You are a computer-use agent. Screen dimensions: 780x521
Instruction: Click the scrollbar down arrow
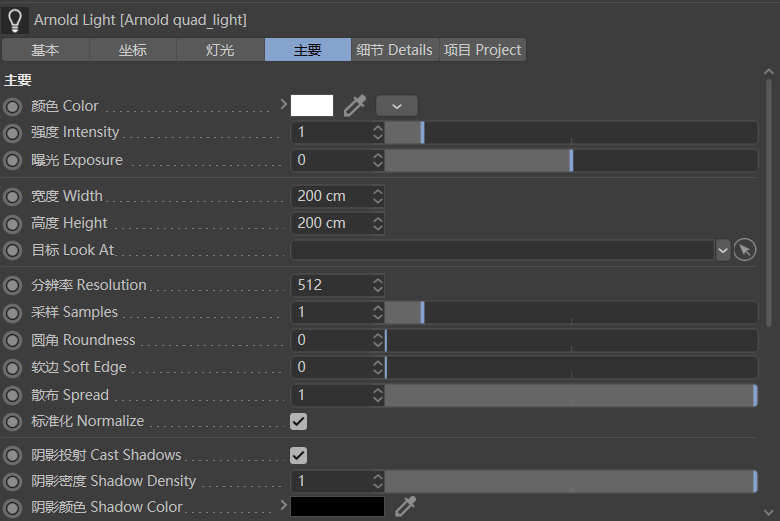pyautogui.click(x=769, y=513)
